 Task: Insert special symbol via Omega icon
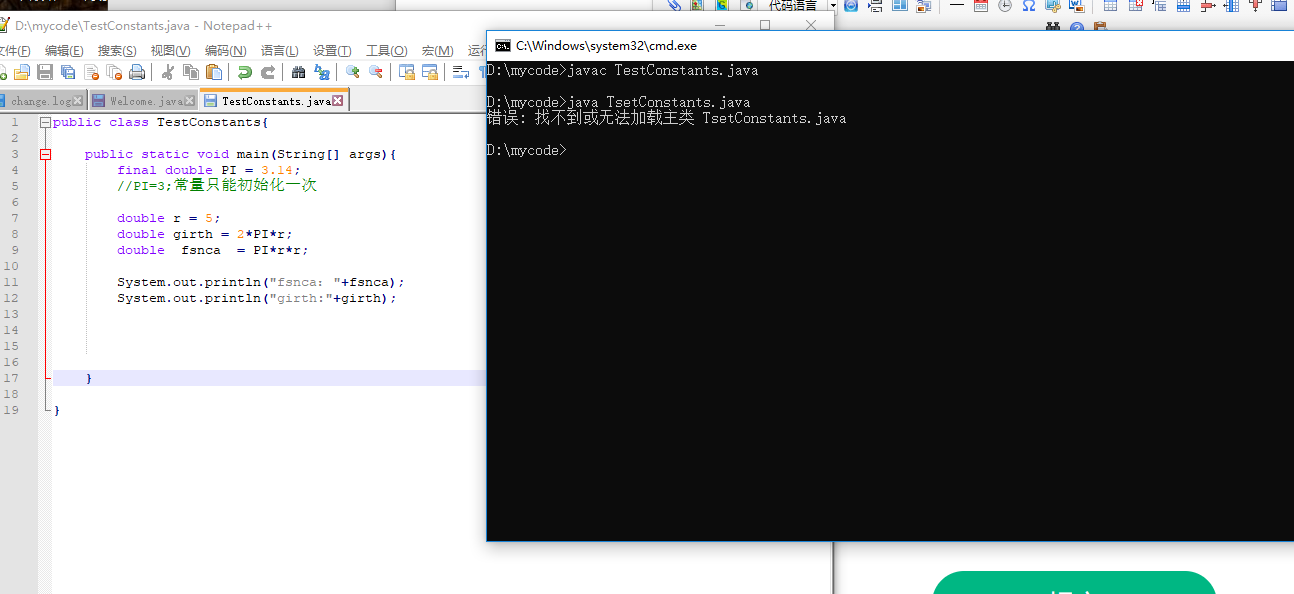(1028, 6)
